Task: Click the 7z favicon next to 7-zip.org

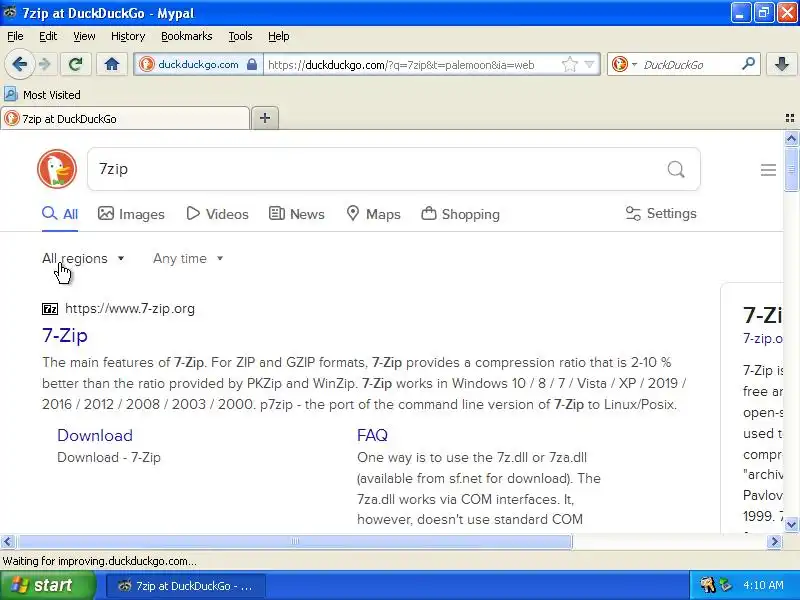Action: click(x=50, y=309)
